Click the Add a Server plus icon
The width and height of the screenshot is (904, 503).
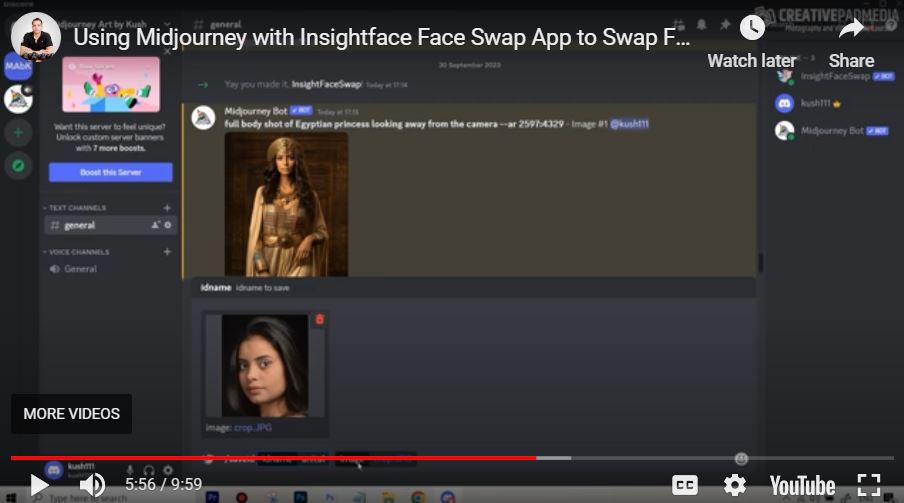tap(18, 133)
